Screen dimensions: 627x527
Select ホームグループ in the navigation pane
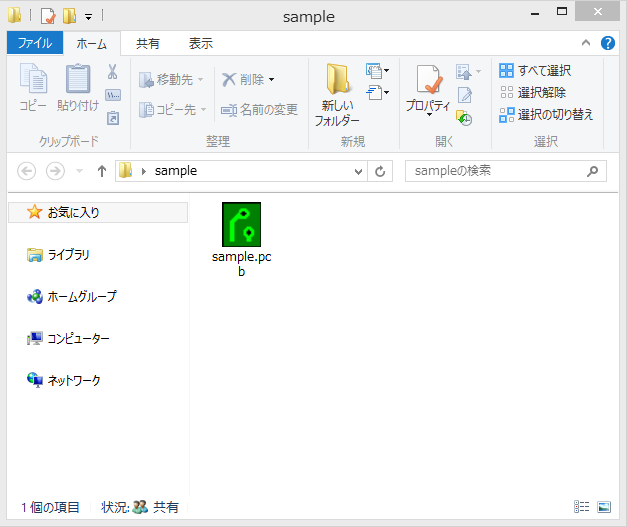point(72,296)
